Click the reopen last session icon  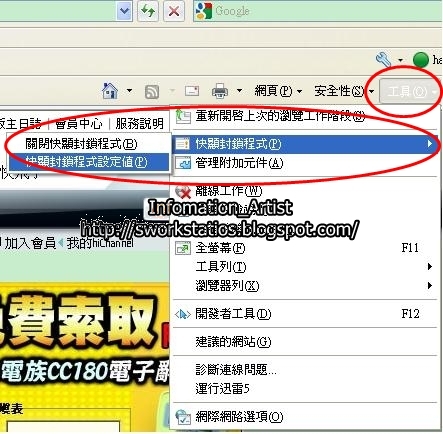click(x=183, y=116)
